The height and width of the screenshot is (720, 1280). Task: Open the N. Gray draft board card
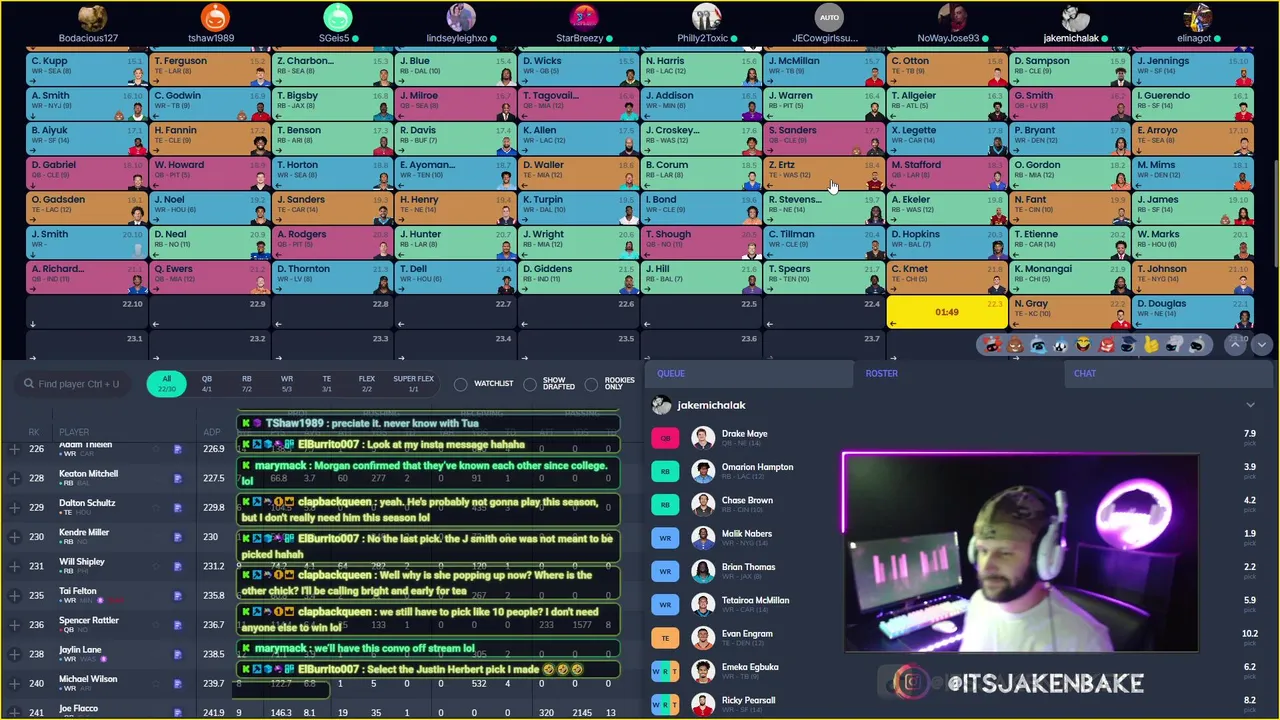click(1070, 312)
